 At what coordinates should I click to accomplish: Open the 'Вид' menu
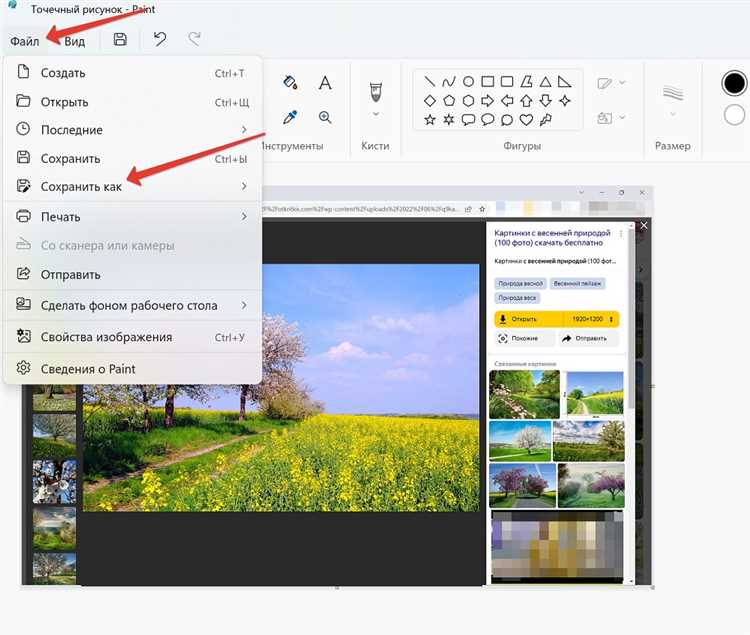pyautogui.click(x=75, y=41)
